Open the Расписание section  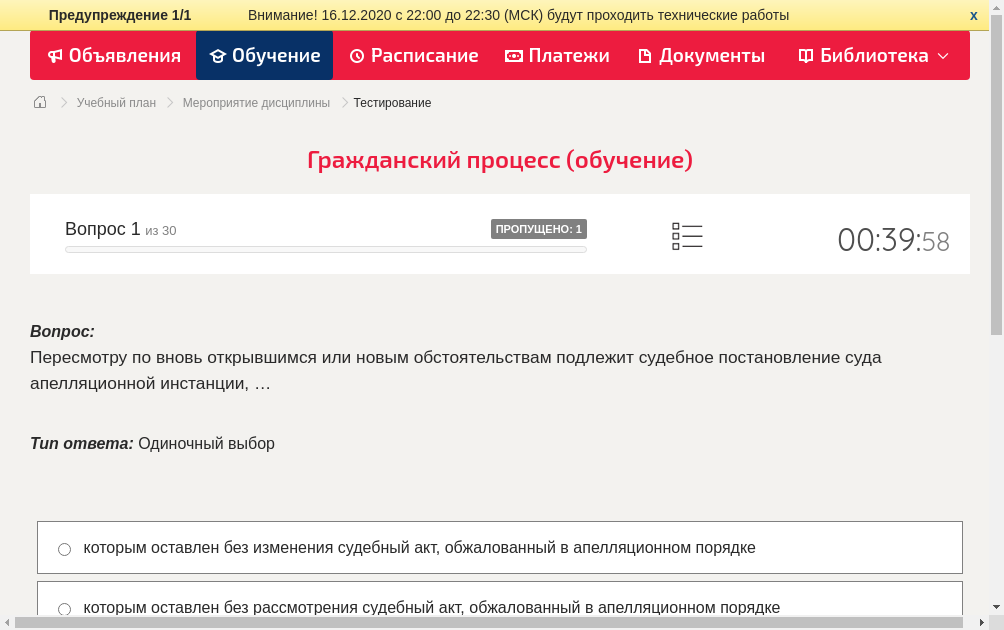(x=413, y=56)
